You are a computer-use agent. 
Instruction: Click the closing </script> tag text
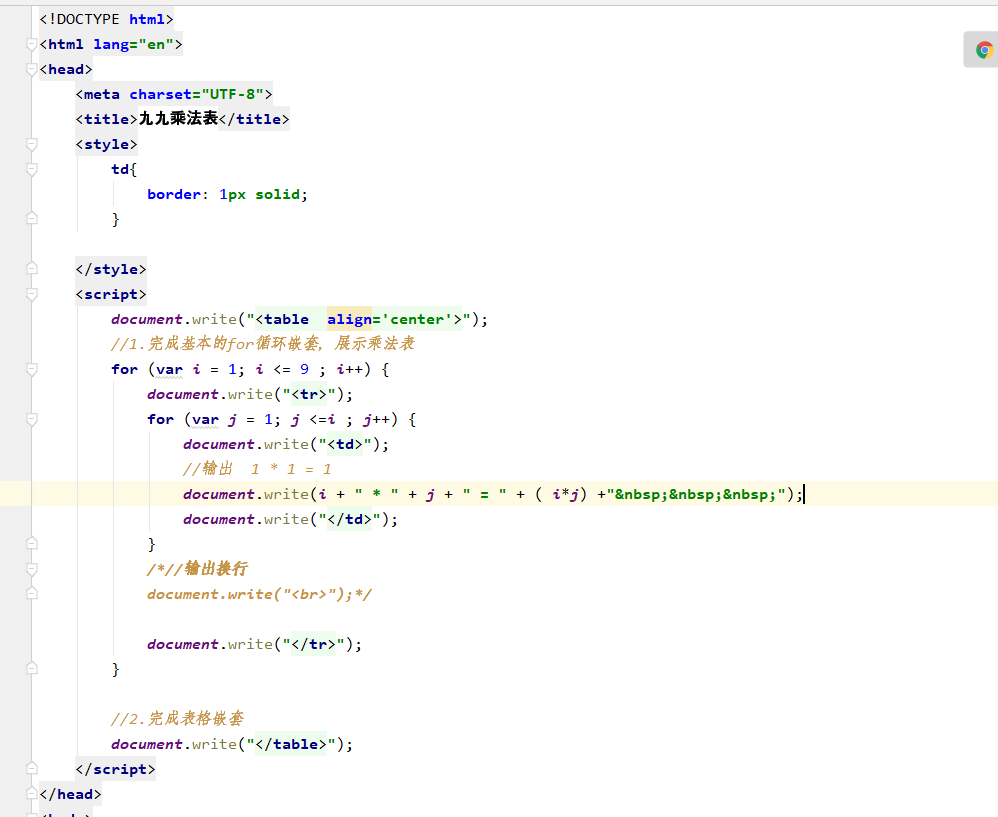(x=115, y=769)
